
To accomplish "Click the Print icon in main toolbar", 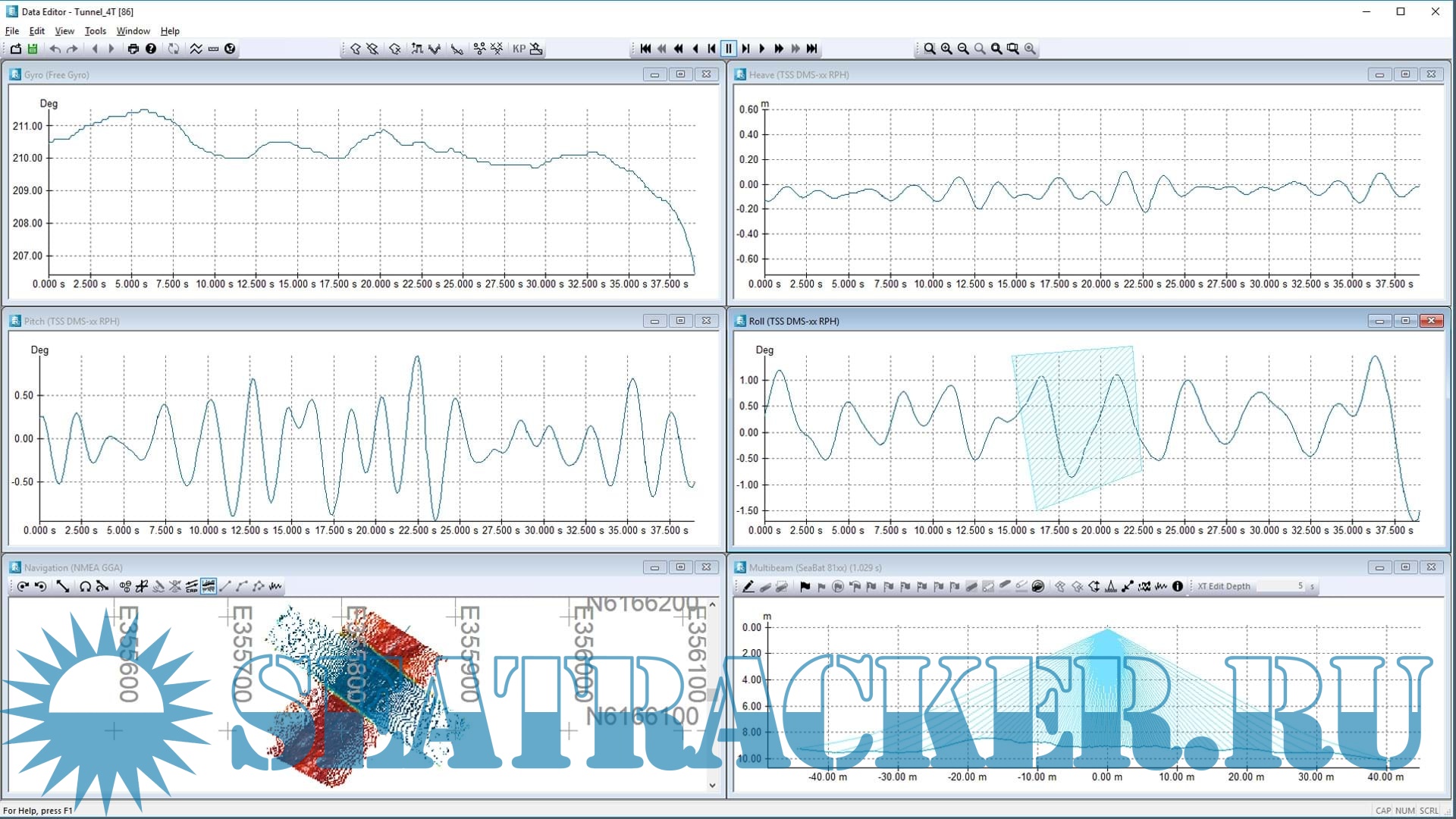I will pos(133,49).
